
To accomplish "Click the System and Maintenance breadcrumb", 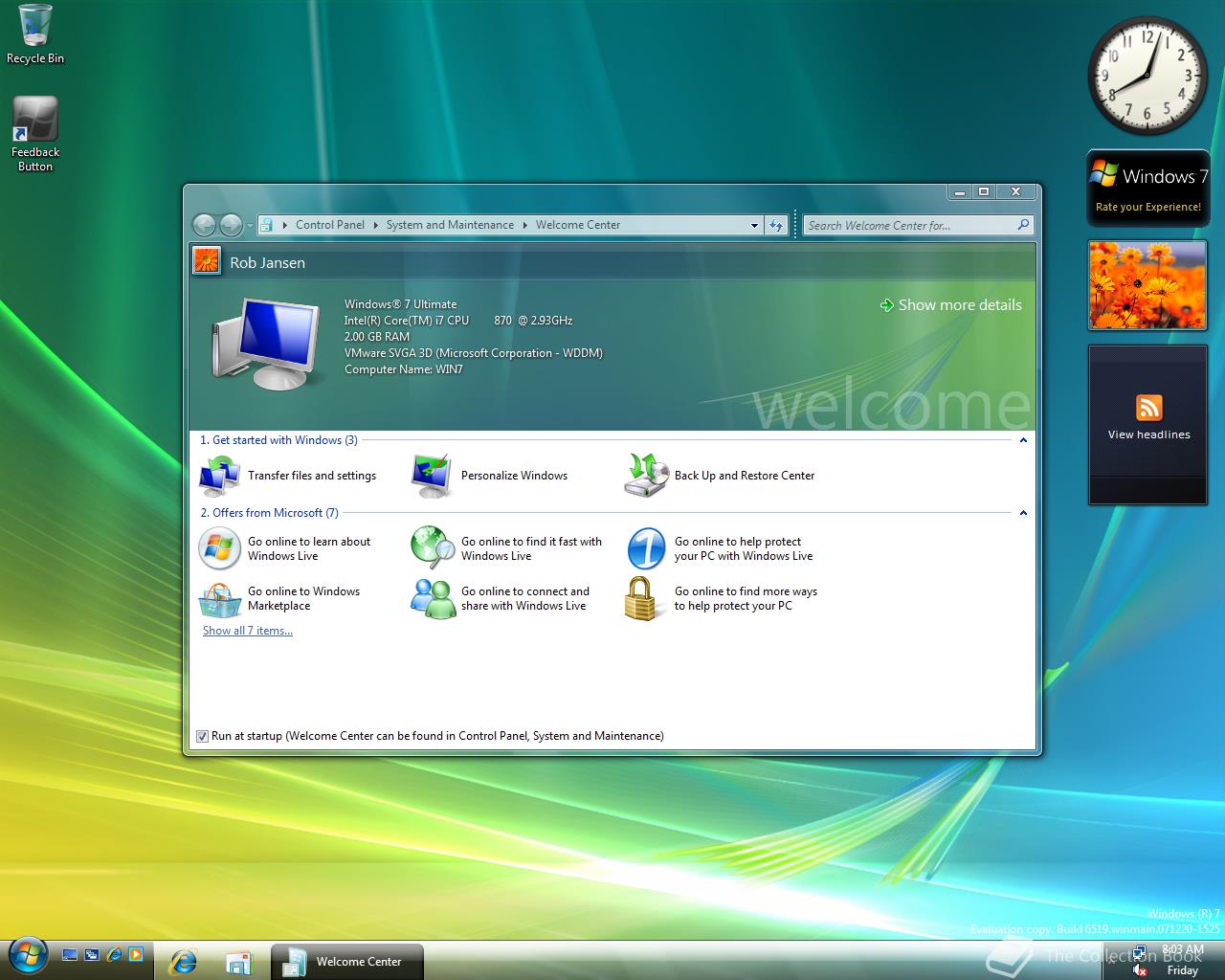I will coord(450,225).
